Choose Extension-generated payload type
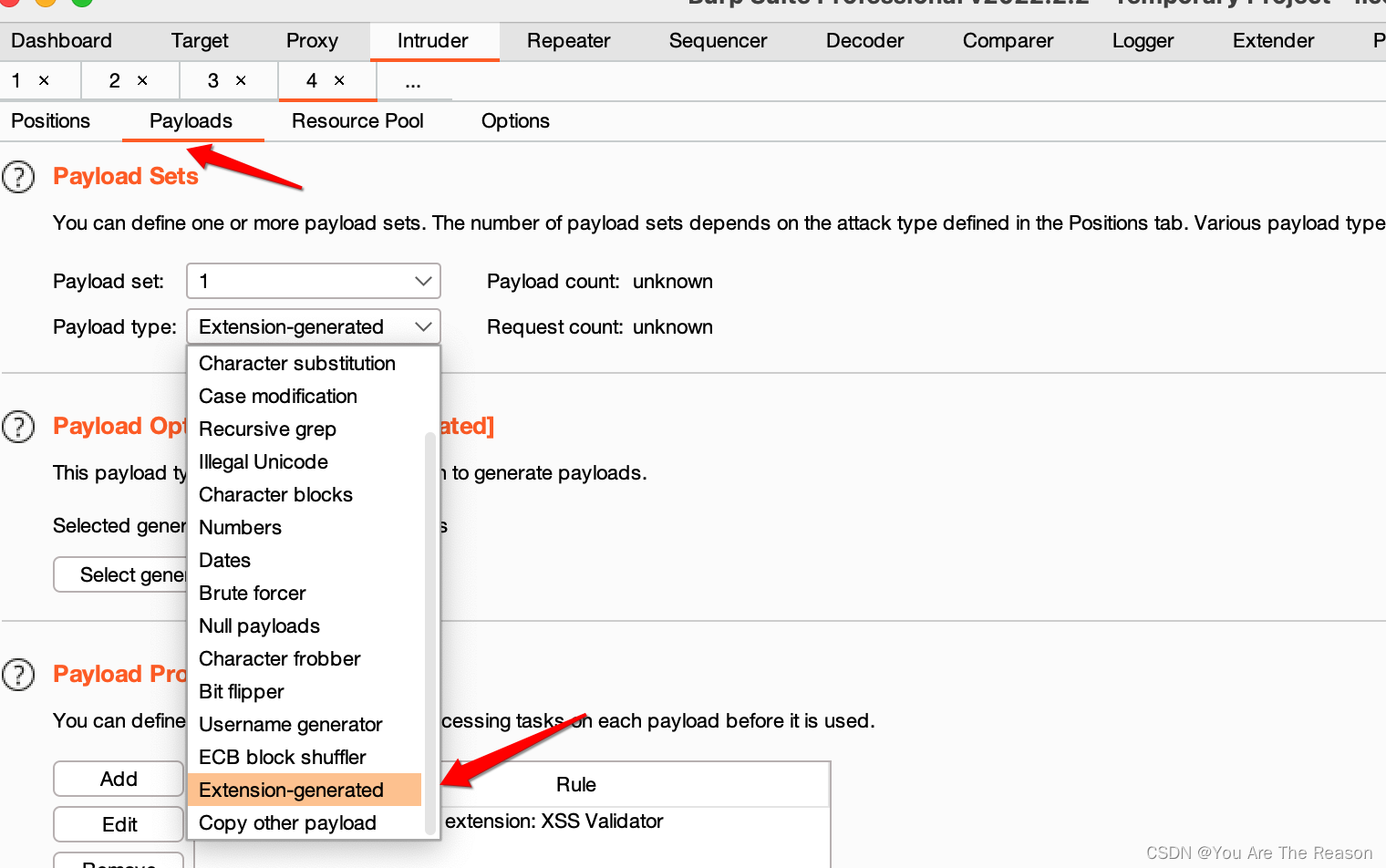Viewport: 1386px width, 868px height. coord(305,790)
